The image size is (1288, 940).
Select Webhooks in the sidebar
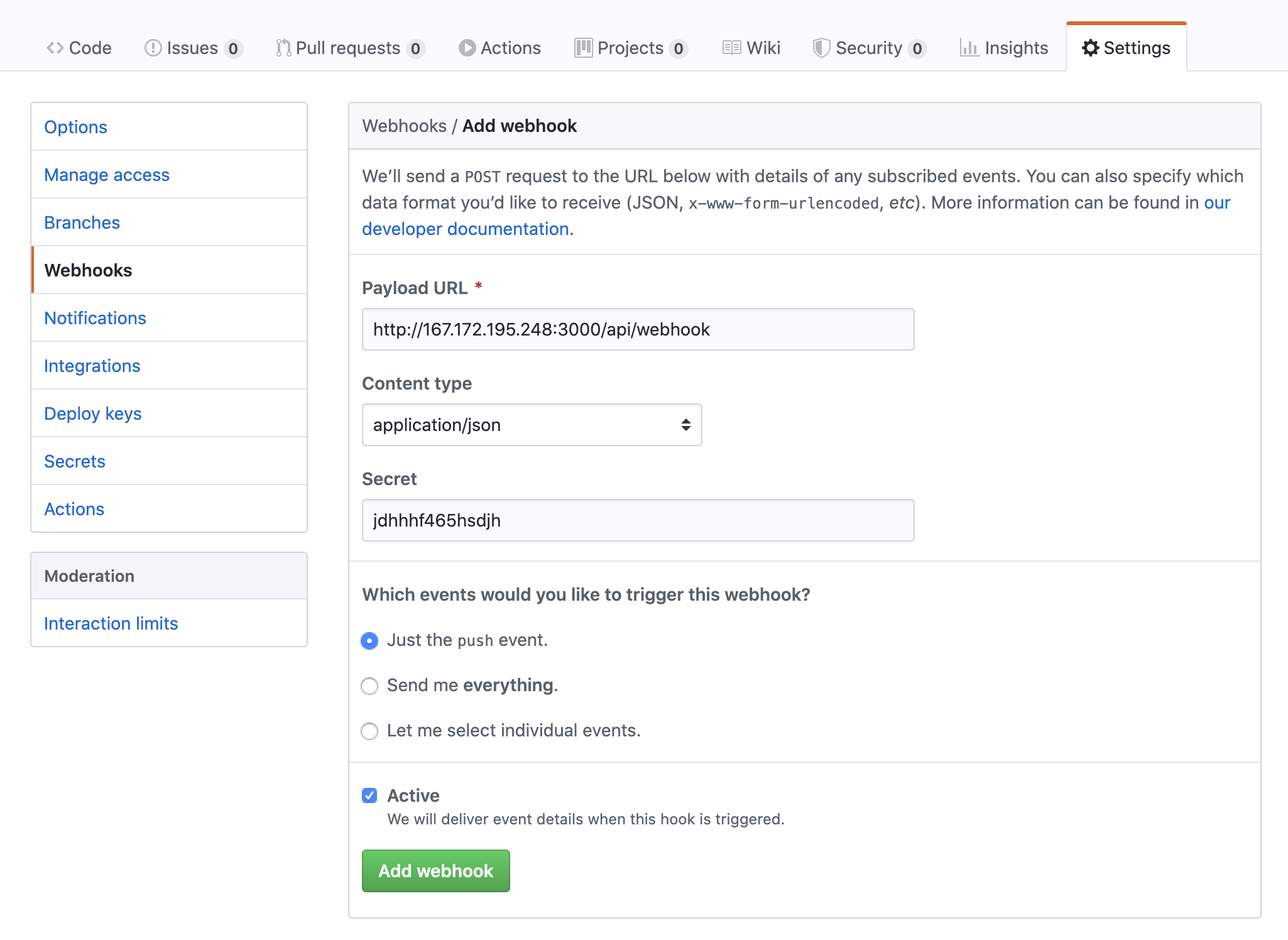coord(169,270)
